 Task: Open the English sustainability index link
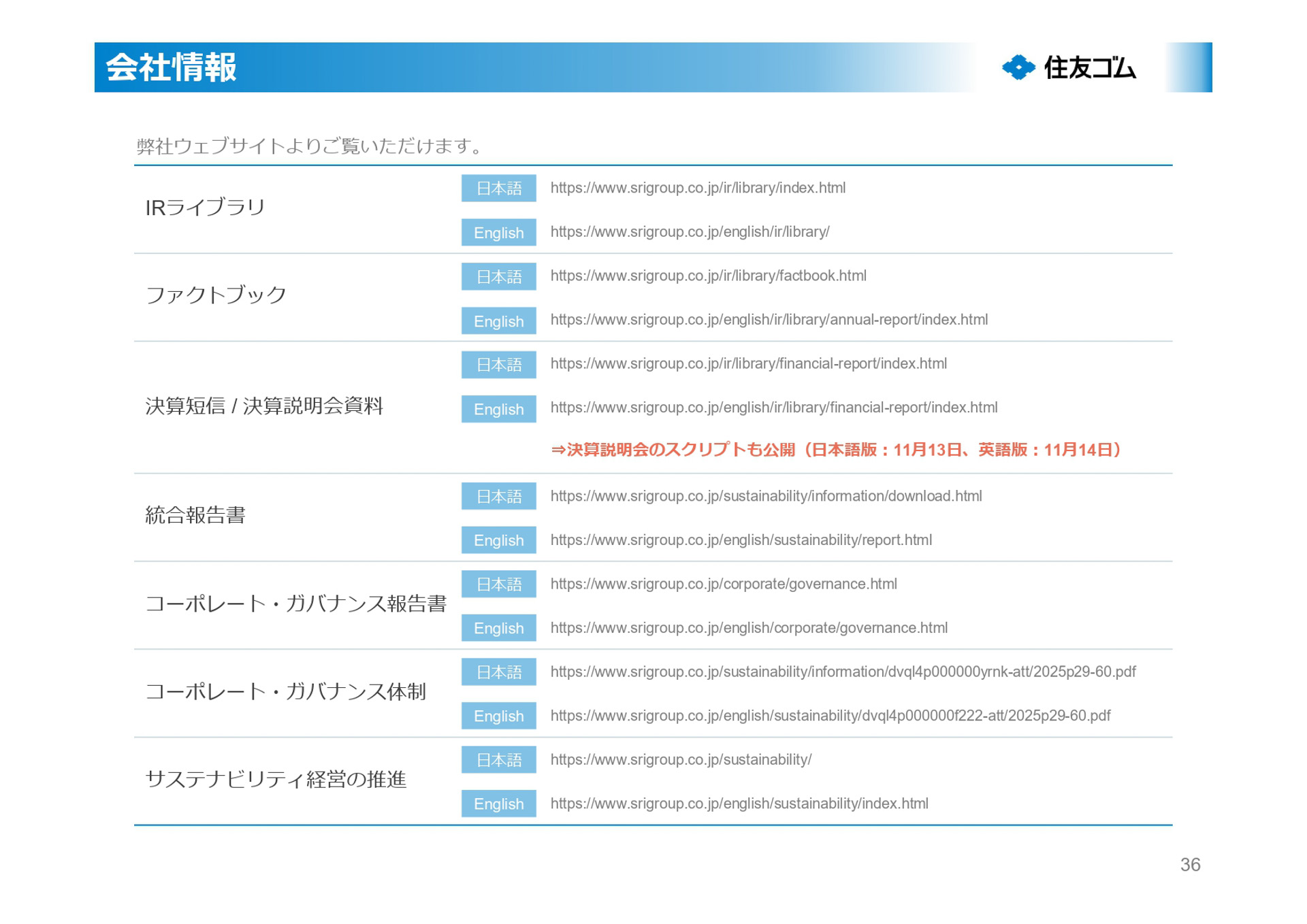click(739, 804)
